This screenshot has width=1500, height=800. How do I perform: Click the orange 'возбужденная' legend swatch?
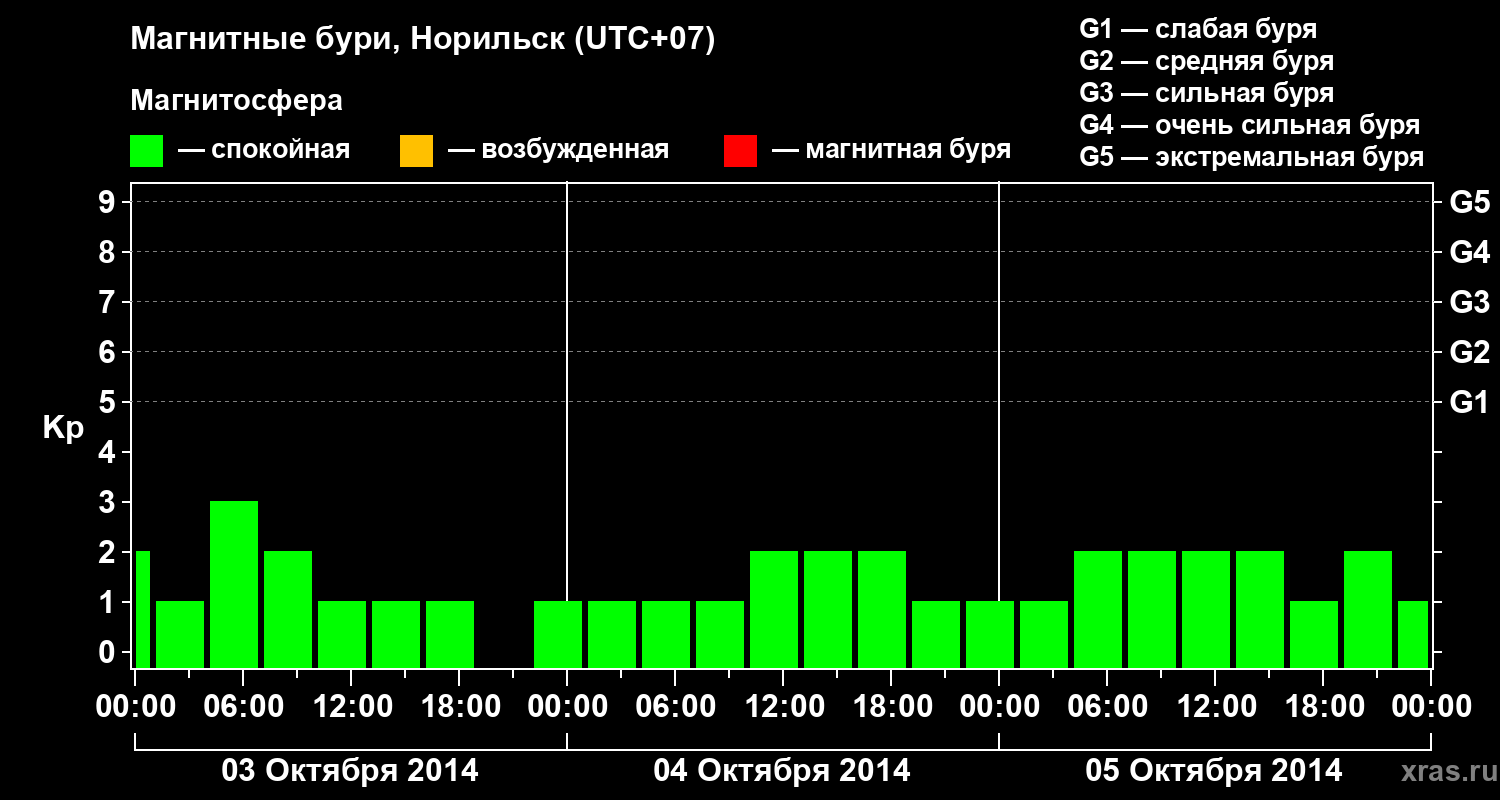point(416,151)
